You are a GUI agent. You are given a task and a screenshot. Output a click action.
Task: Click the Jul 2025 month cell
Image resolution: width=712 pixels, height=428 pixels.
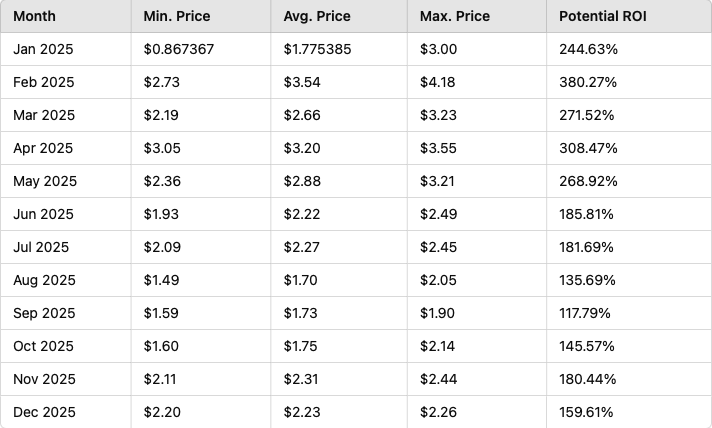(41, 247)
